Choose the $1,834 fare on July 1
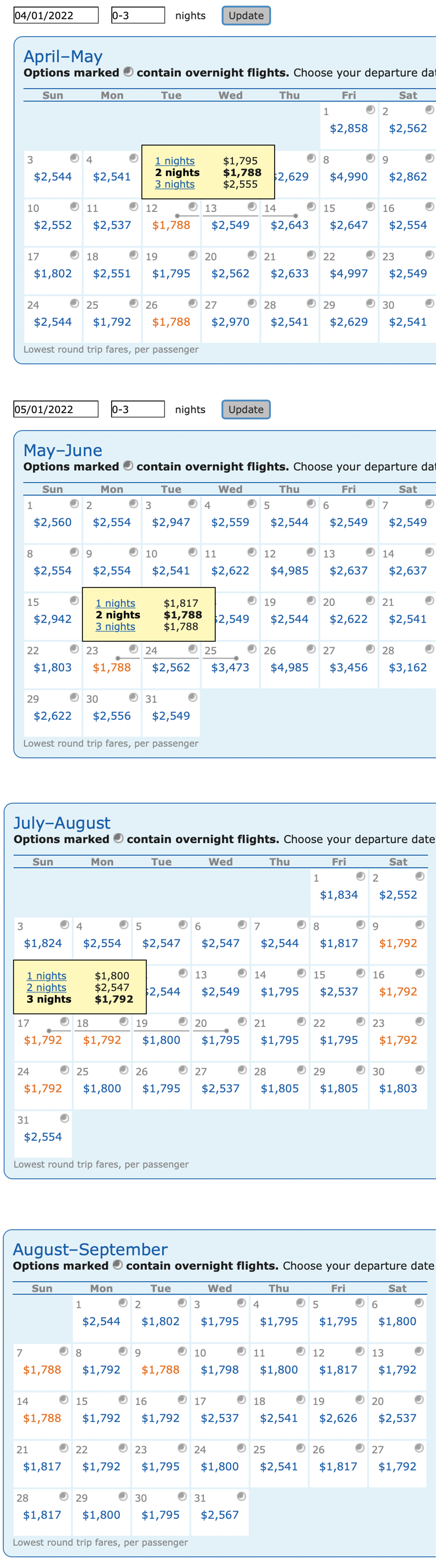The height and width of the screenshot is (1568, 436). (x=339, y=895)
